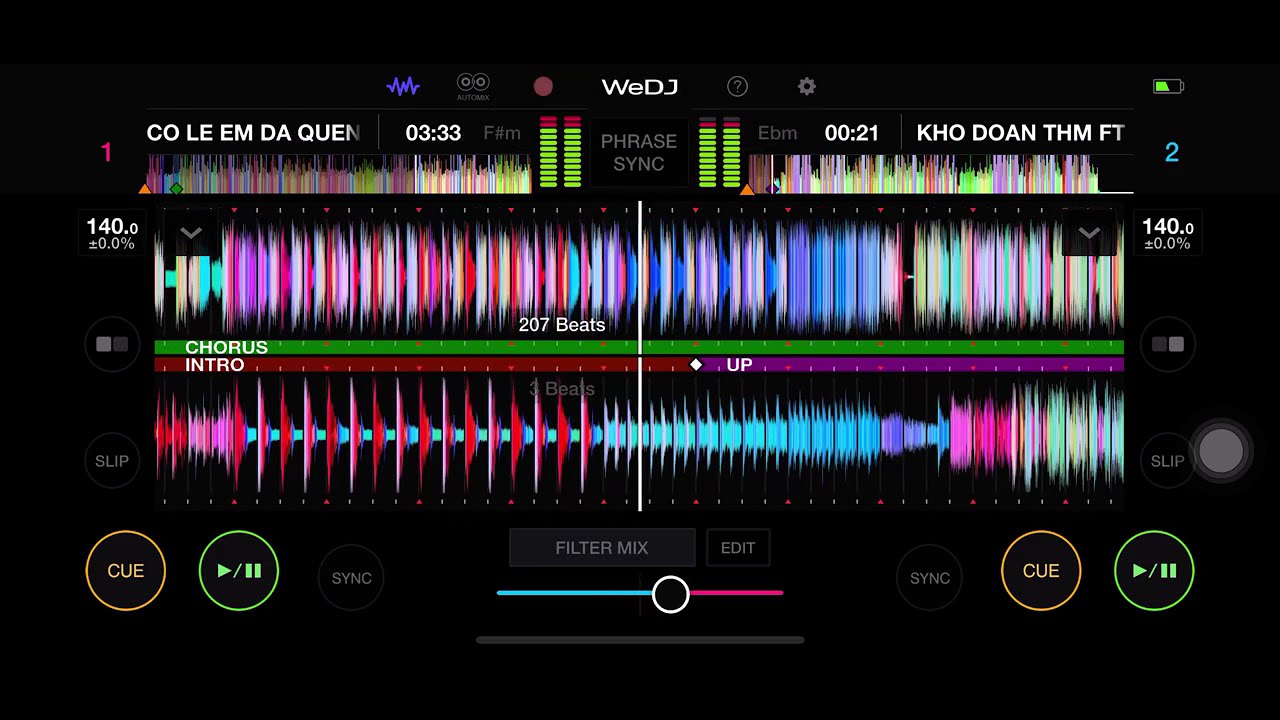Tap deck 2 key Ebm

(x=777, y=133)
